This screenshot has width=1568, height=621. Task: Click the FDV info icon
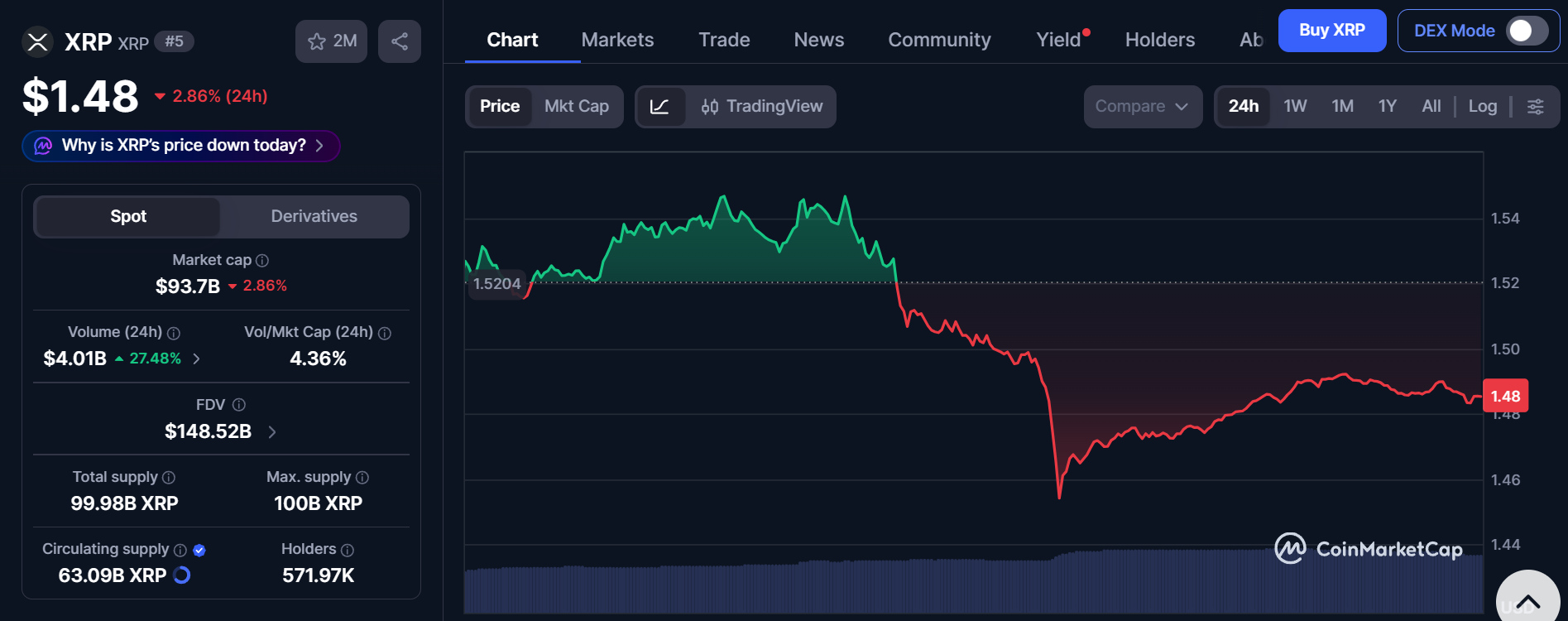[239, 405]
